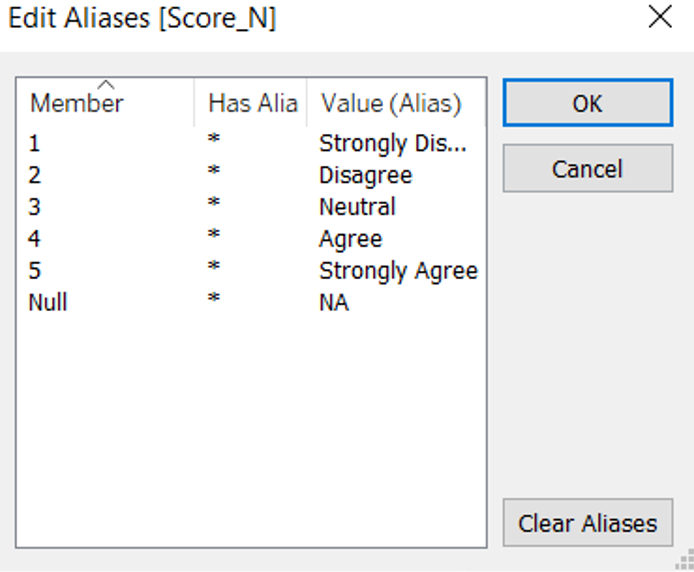The width and height of the screenshot is (694, 572).
Task: Click the OK button
Action: 587,103
